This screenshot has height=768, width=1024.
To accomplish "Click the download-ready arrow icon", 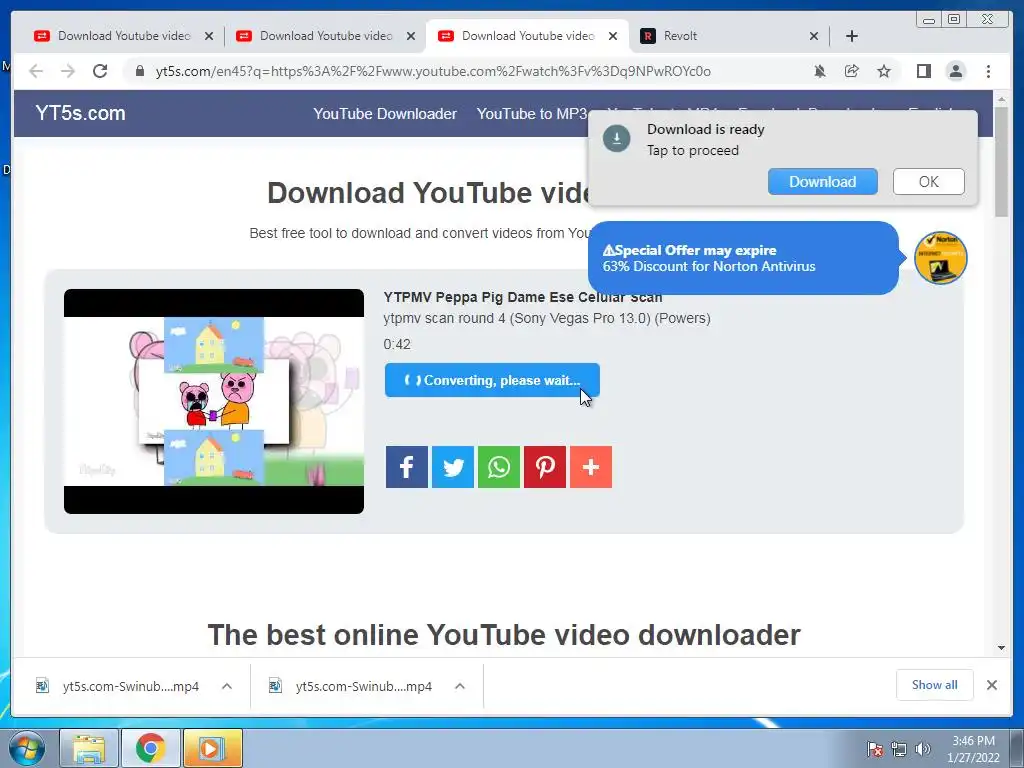I will pyautogui.click(x=616, y=138).
